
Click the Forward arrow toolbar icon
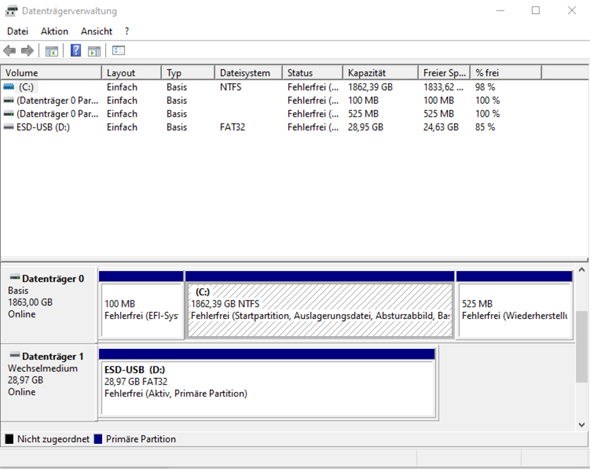click(27, 50)
